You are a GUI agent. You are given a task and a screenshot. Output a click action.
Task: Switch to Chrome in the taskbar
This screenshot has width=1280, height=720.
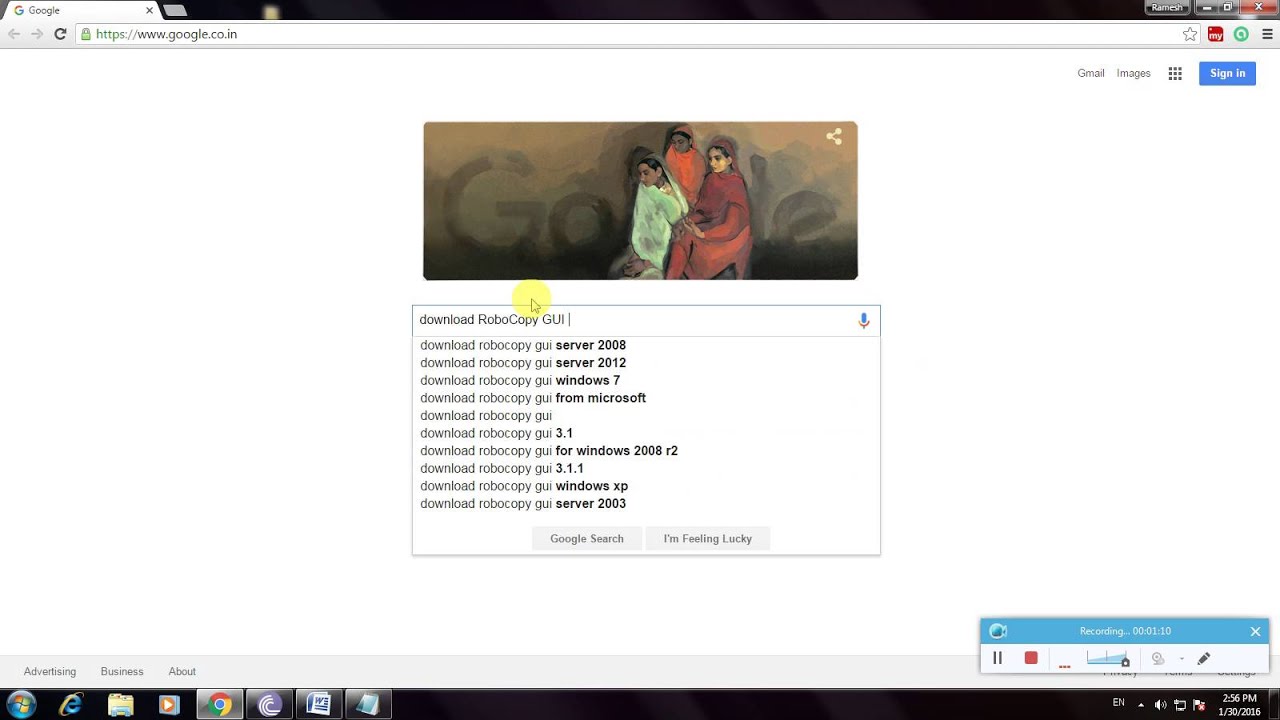[220, 705]
